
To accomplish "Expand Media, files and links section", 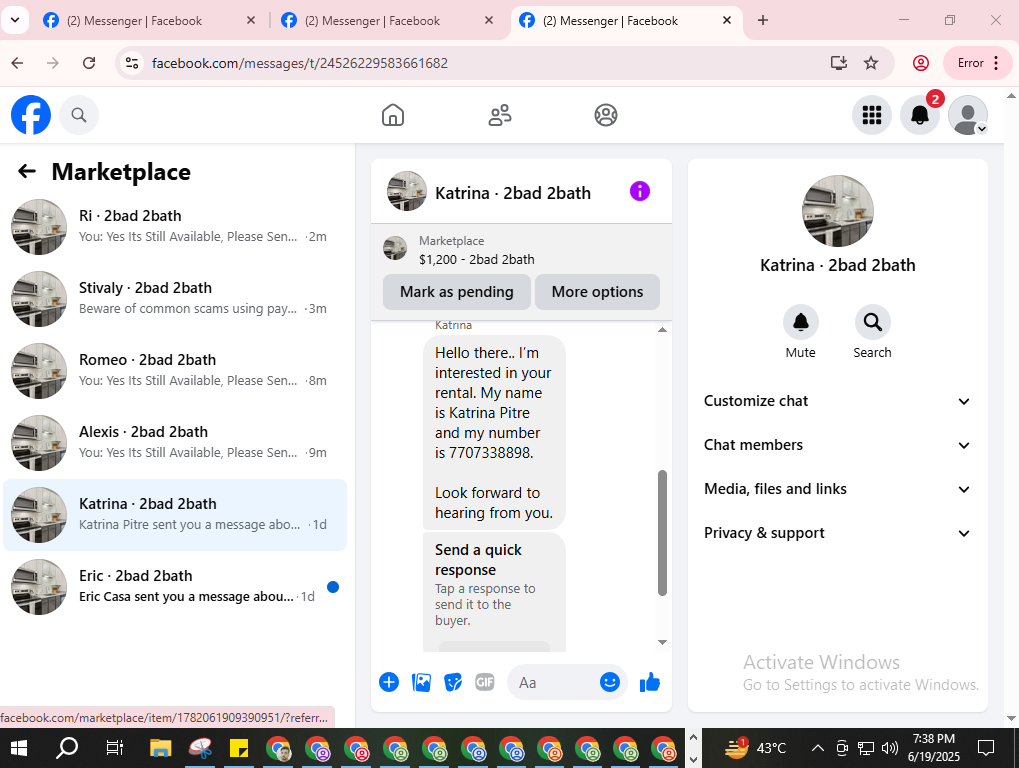I will pyautogui.click(x=837, y=489).
